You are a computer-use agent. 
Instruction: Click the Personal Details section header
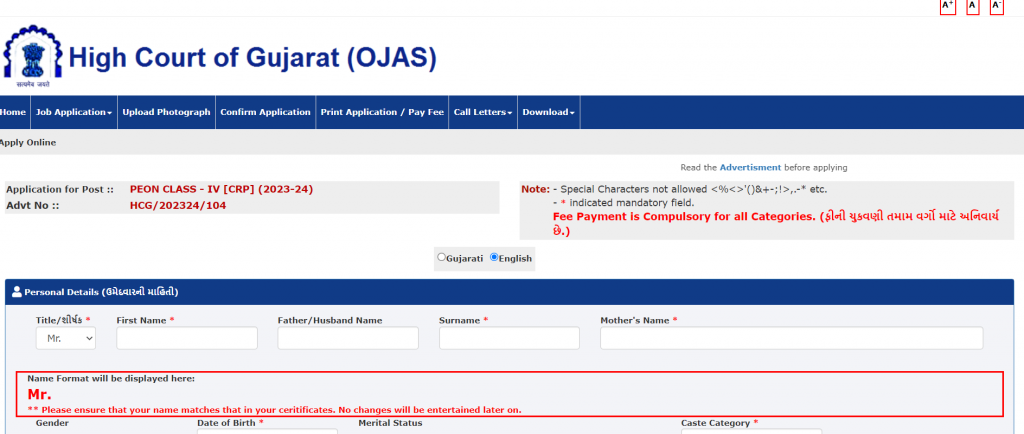(509, 292)
